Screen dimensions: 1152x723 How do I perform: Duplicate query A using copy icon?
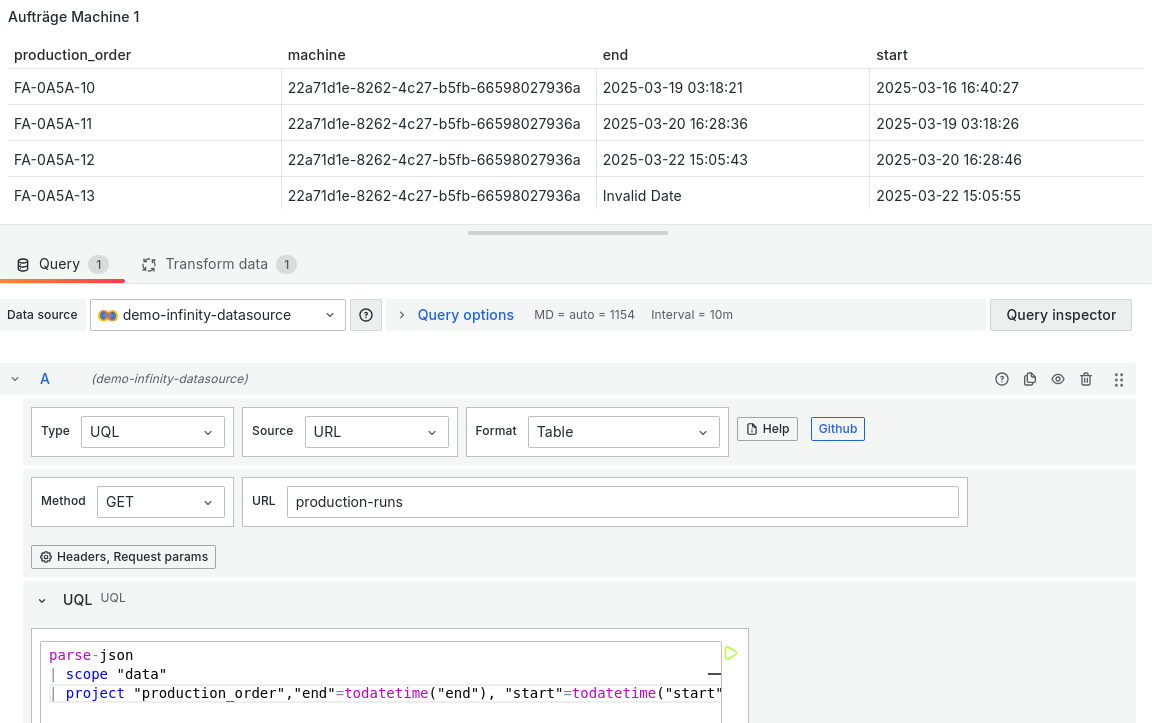tap(1030, 379)
